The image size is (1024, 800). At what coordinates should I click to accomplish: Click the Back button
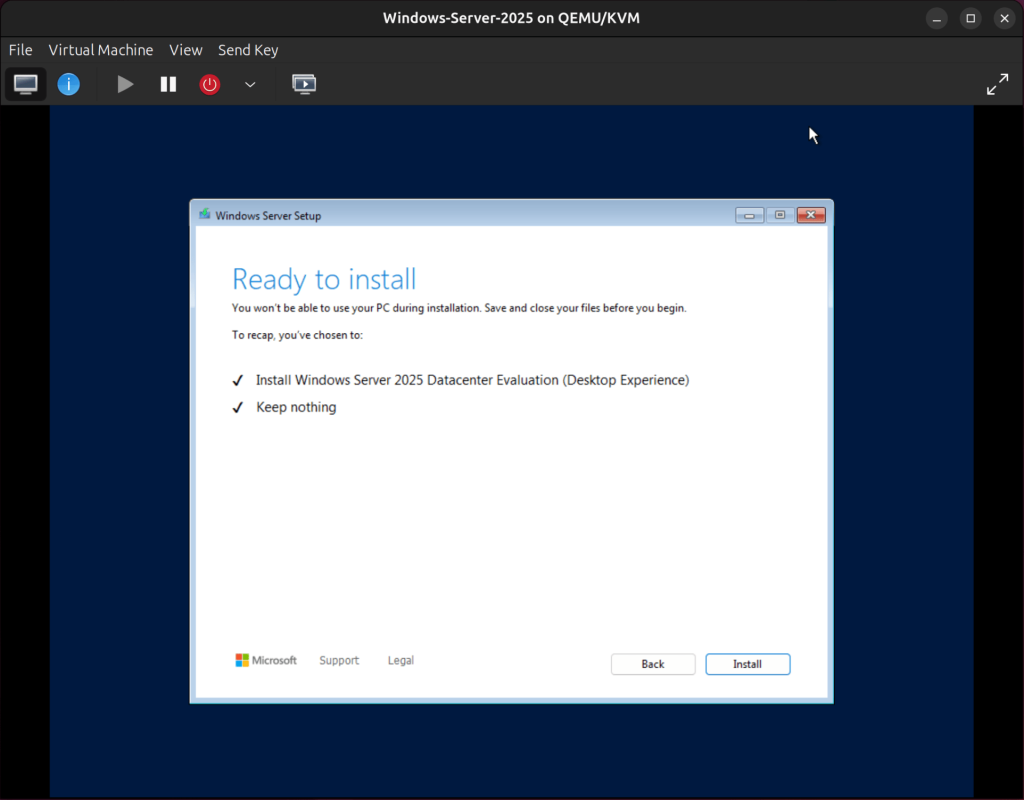[653, 664]
